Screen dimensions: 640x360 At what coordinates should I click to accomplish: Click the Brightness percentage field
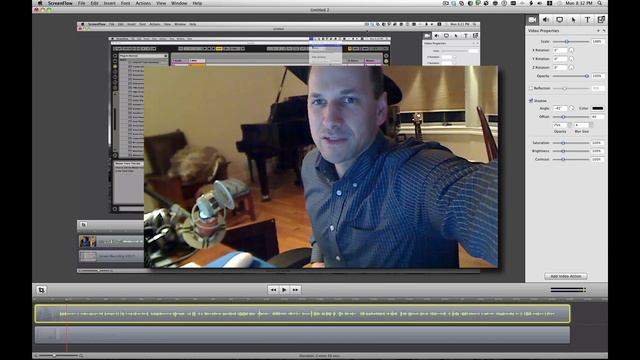point(598,151)
